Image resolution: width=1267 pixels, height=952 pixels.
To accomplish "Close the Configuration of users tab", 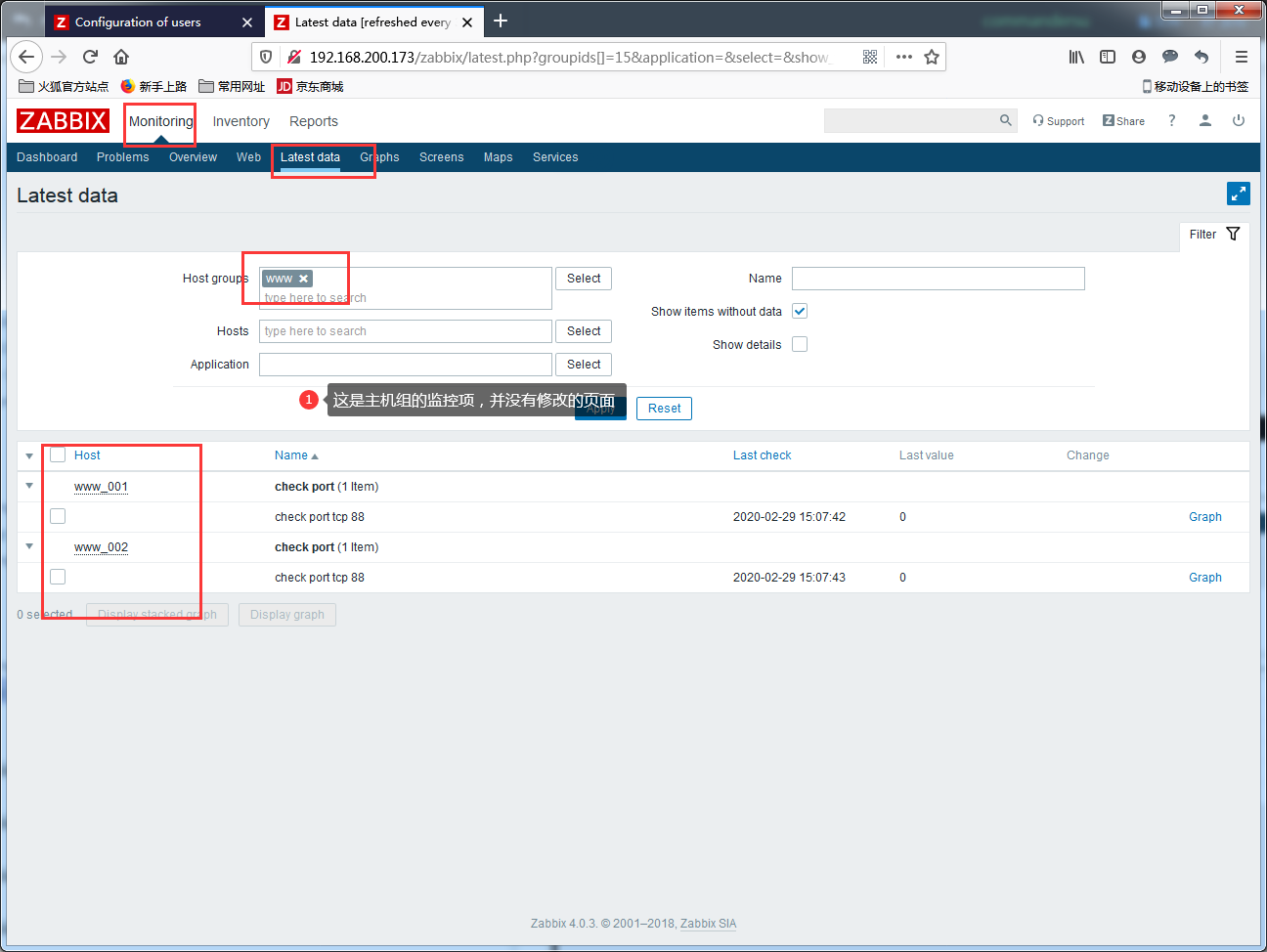I will coord(247,22).
